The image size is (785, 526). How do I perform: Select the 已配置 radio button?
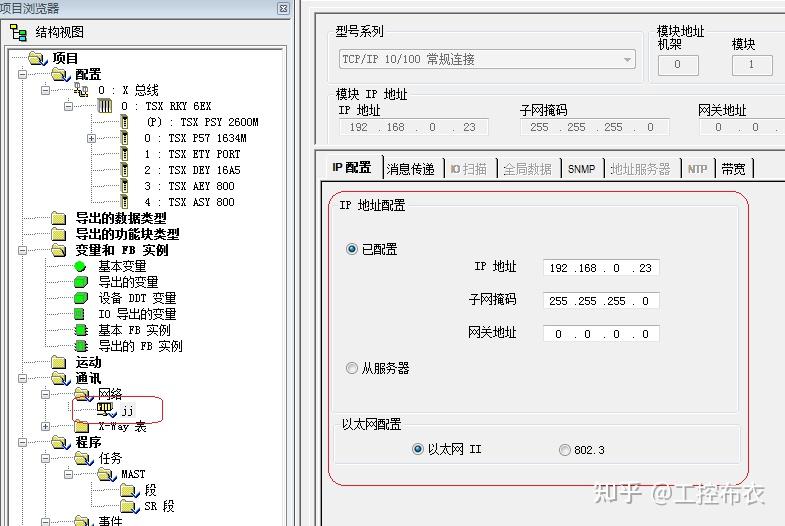pos(352,249)
